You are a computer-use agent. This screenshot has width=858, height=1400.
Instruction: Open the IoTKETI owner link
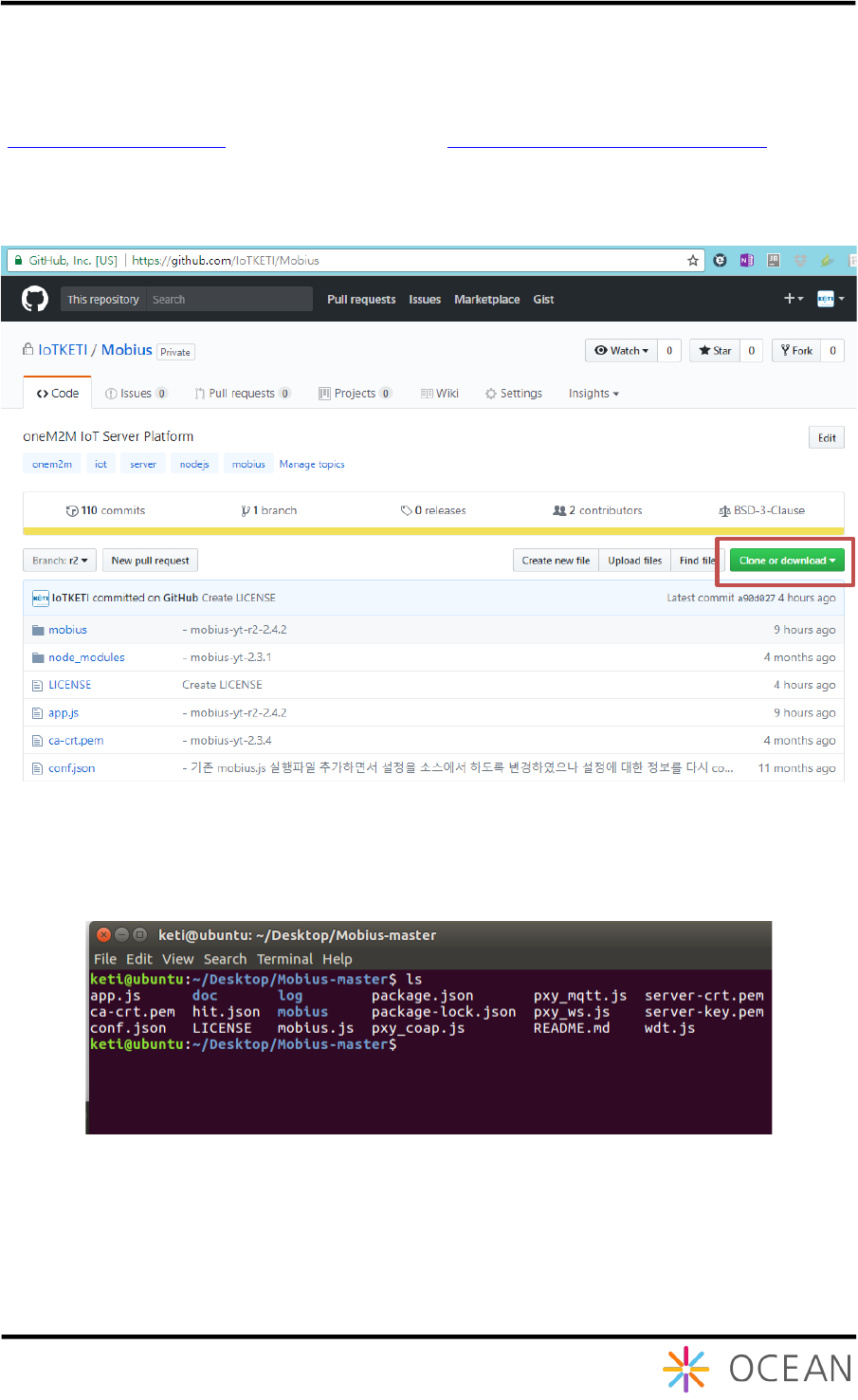(x=63, y=350)
